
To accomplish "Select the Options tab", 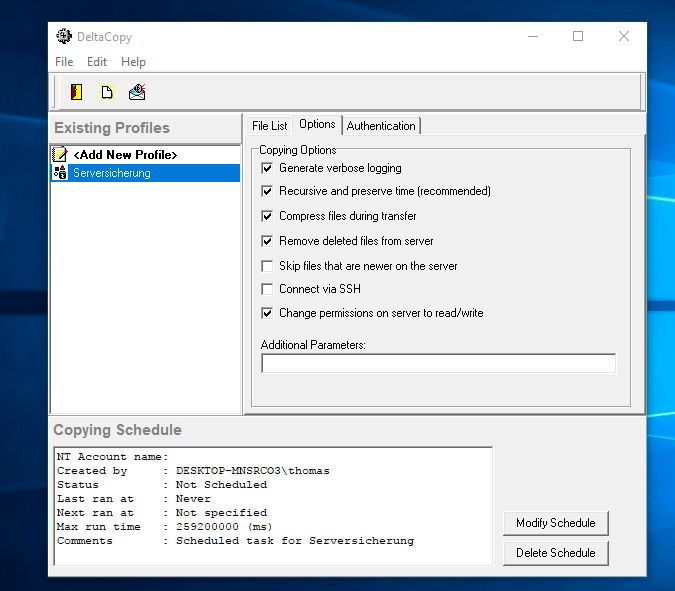I will click(x=317, y=124).
